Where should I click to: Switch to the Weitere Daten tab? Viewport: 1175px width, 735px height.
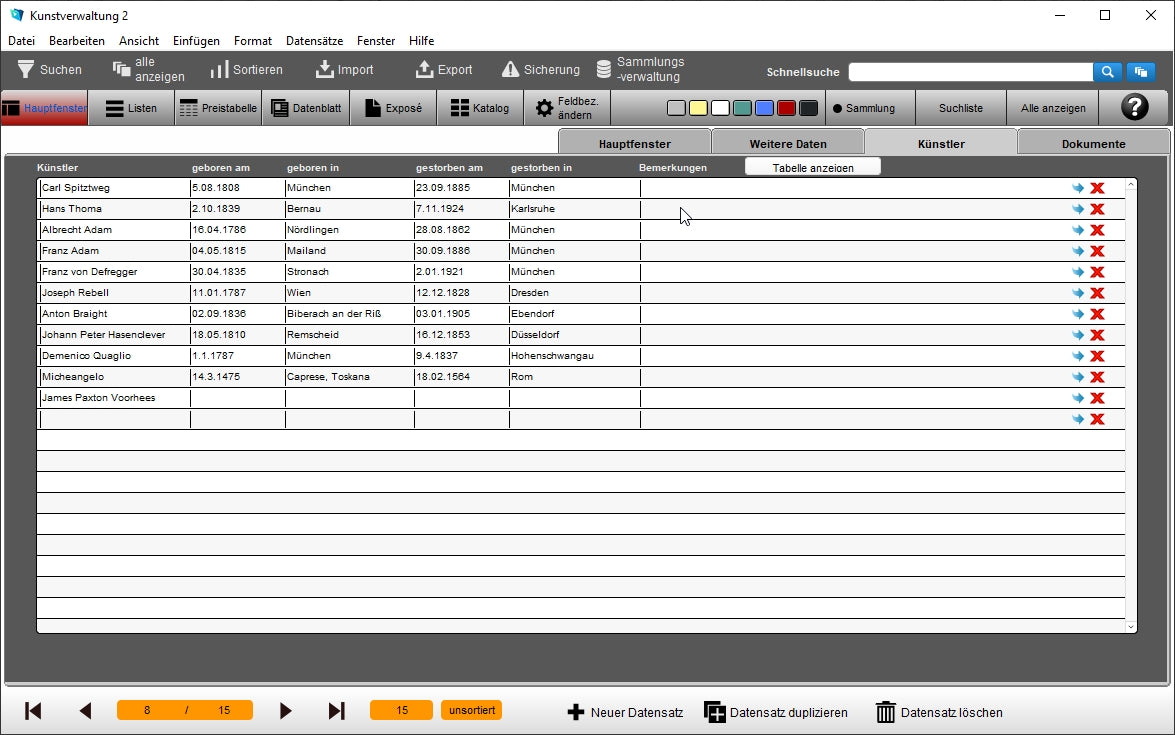coord(788,144)
